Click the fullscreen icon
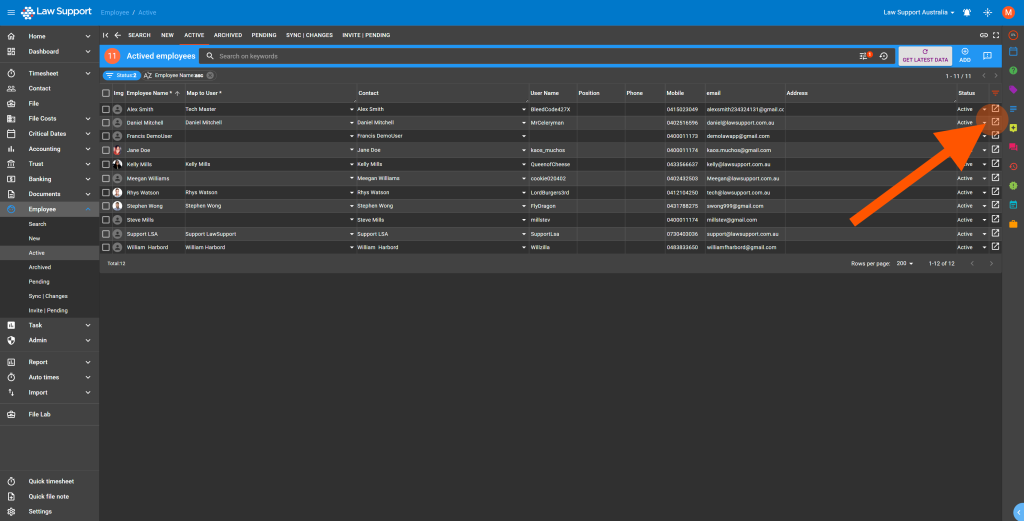Image resolution: width=1024 pixels, height=521 pixels. (996, 35)
